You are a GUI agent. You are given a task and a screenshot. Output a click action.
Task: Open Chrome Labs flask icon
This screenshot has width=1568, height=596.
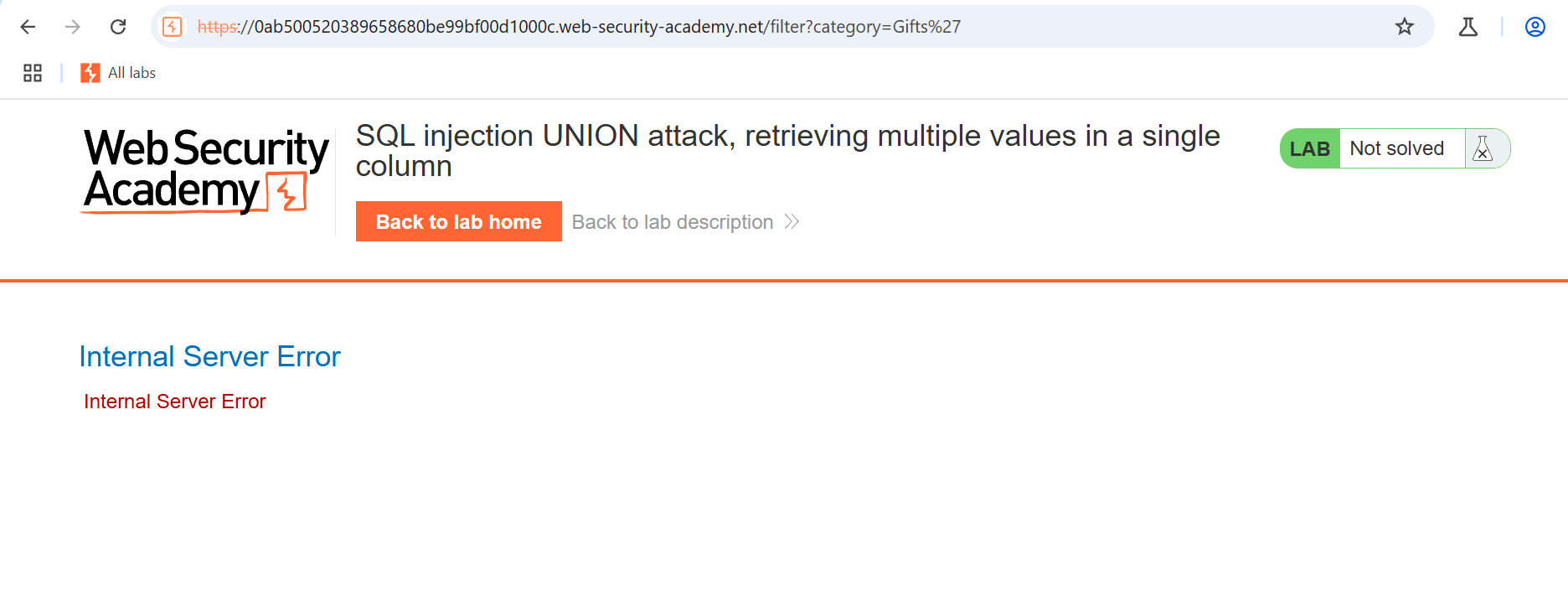[x=1467, y=27]
